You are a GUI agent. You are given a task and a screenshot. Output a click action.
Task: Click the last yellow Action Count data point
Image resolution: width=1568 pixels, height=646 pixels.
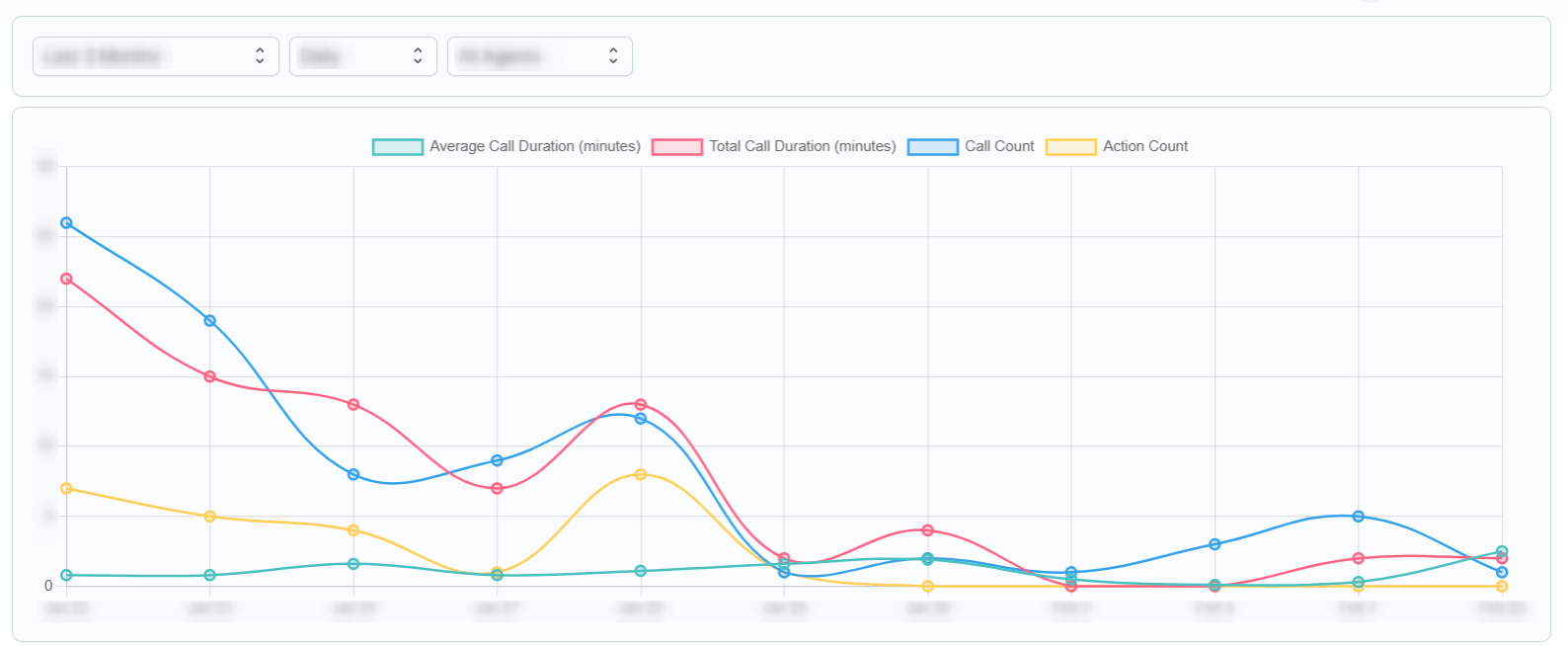[1502, 587]
